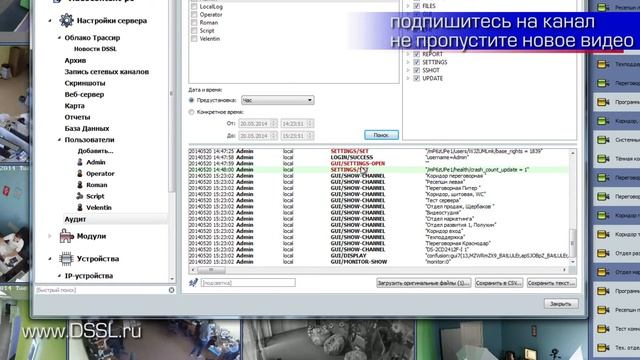Tick the LocalLog checkbox

coord(194,7)
